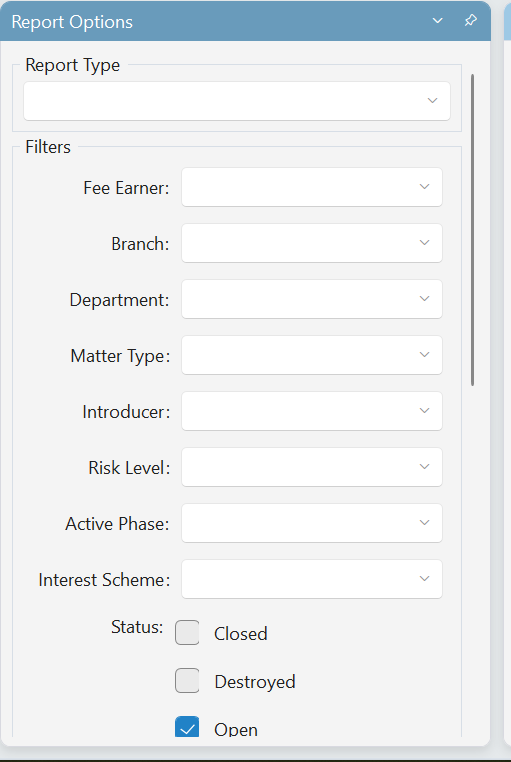Open the Report Type dropdown
Image resolution: width=511 pixels, height=762 pixels.
[432, 101]
